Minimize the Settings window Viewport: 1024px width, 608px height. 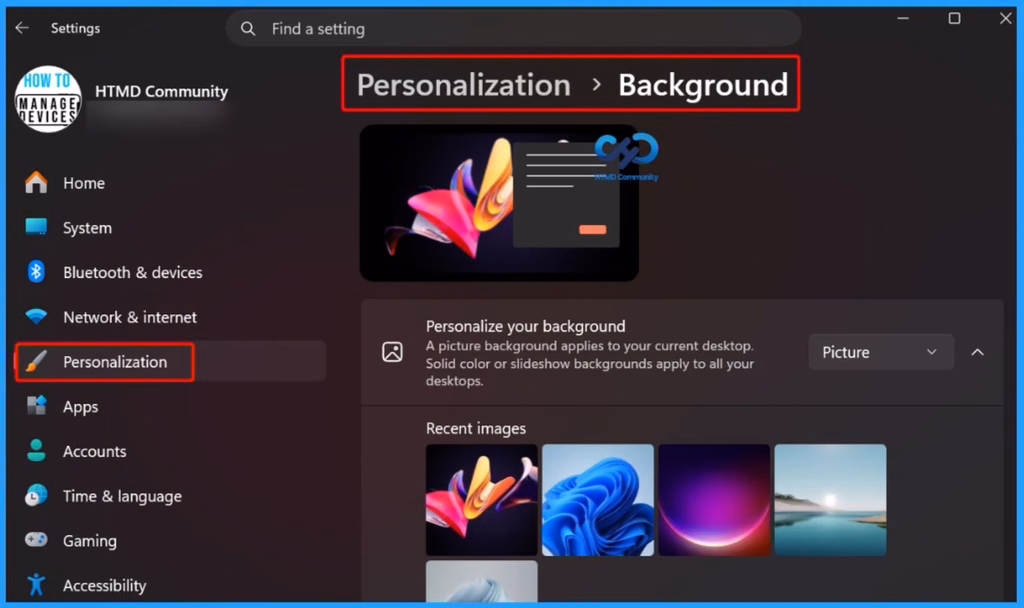pos(903,18)
